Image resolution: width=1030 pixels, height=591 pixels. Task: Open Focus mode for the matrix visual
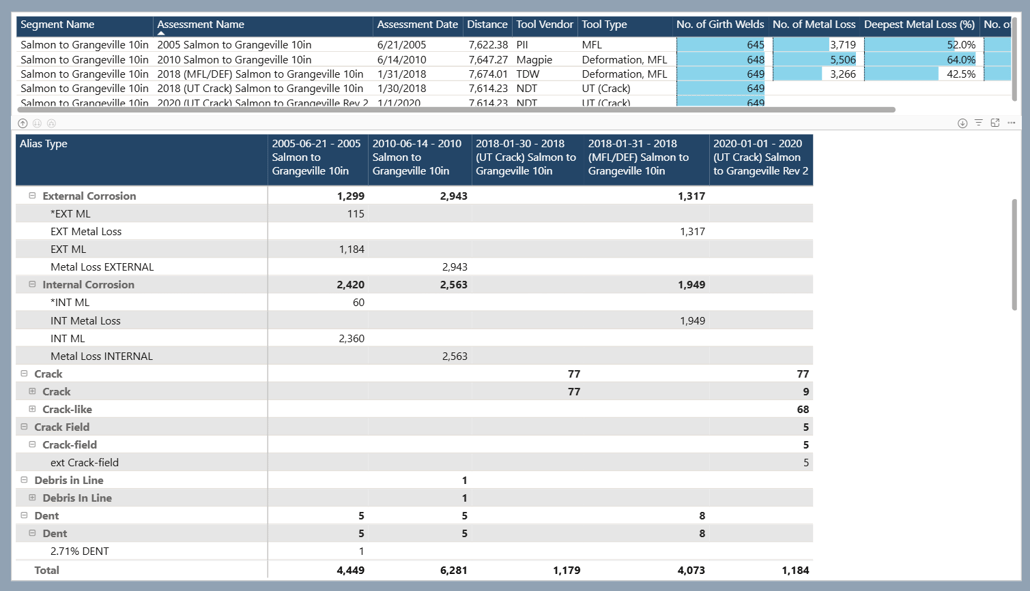(995, 123)
